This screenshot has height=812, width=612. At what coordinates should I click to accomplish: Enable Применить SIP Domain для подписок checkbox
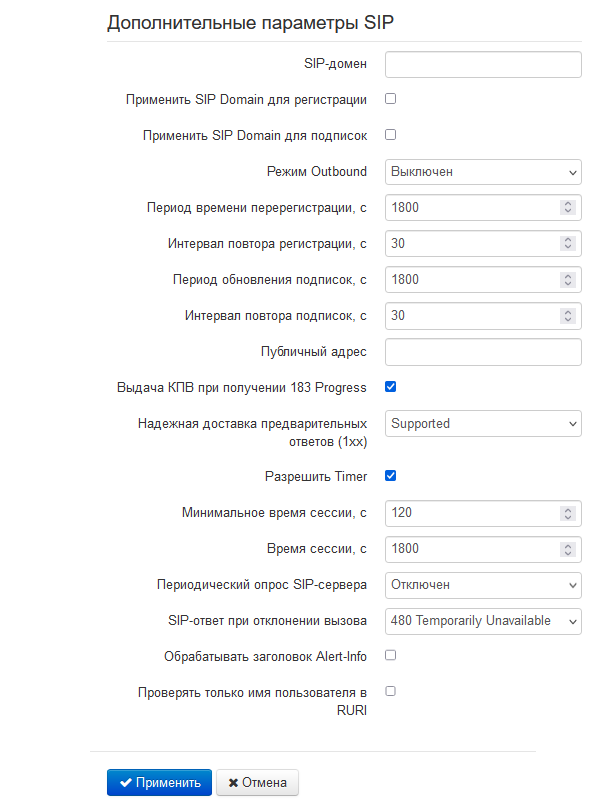tap(391, 134)
